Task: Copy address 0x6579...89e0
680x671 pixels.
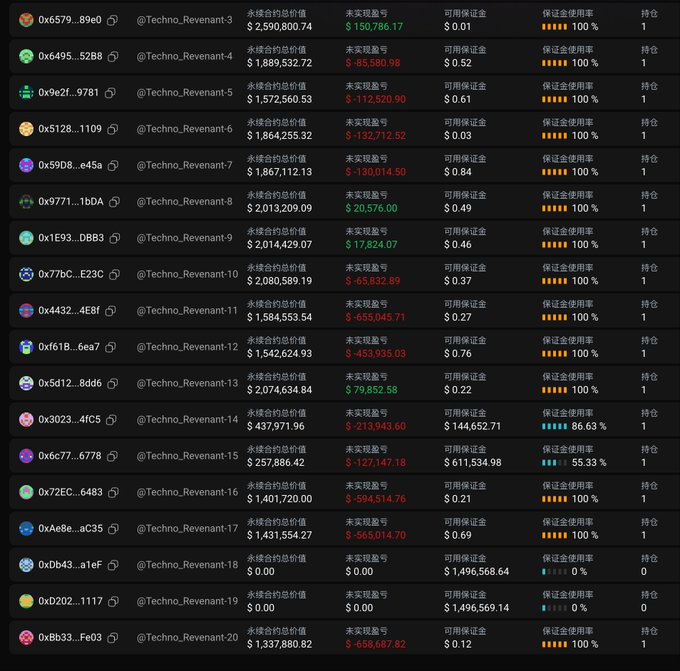Action: (x=112, y=20)
